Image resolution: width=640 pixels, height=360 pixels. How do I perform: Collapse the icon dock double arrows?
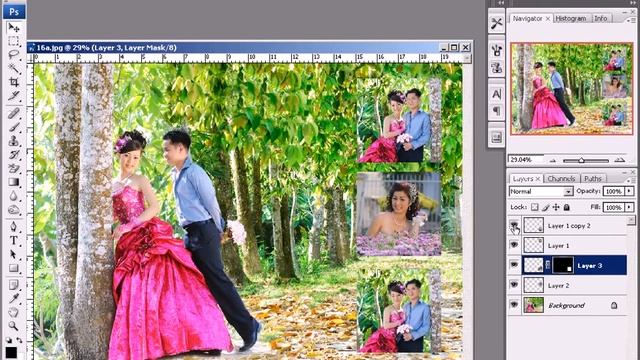(x=500, y=2)
